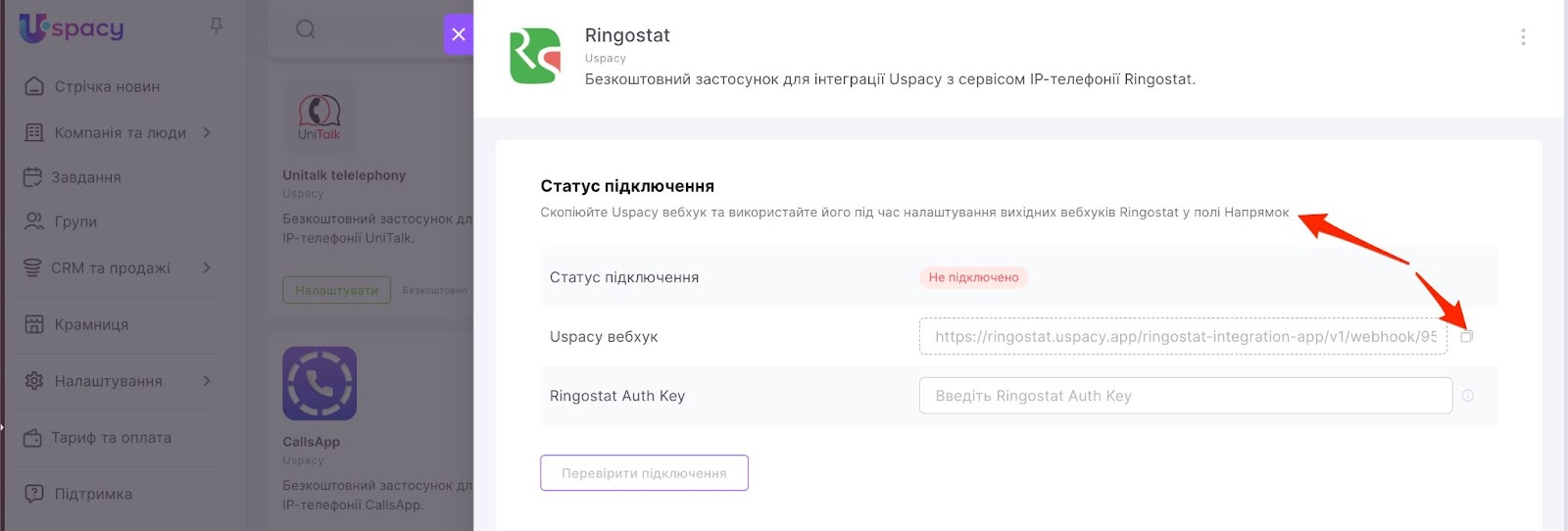Click the calendar icon beside Завдання
The image size is (1568, 531).
coord(33,177)
